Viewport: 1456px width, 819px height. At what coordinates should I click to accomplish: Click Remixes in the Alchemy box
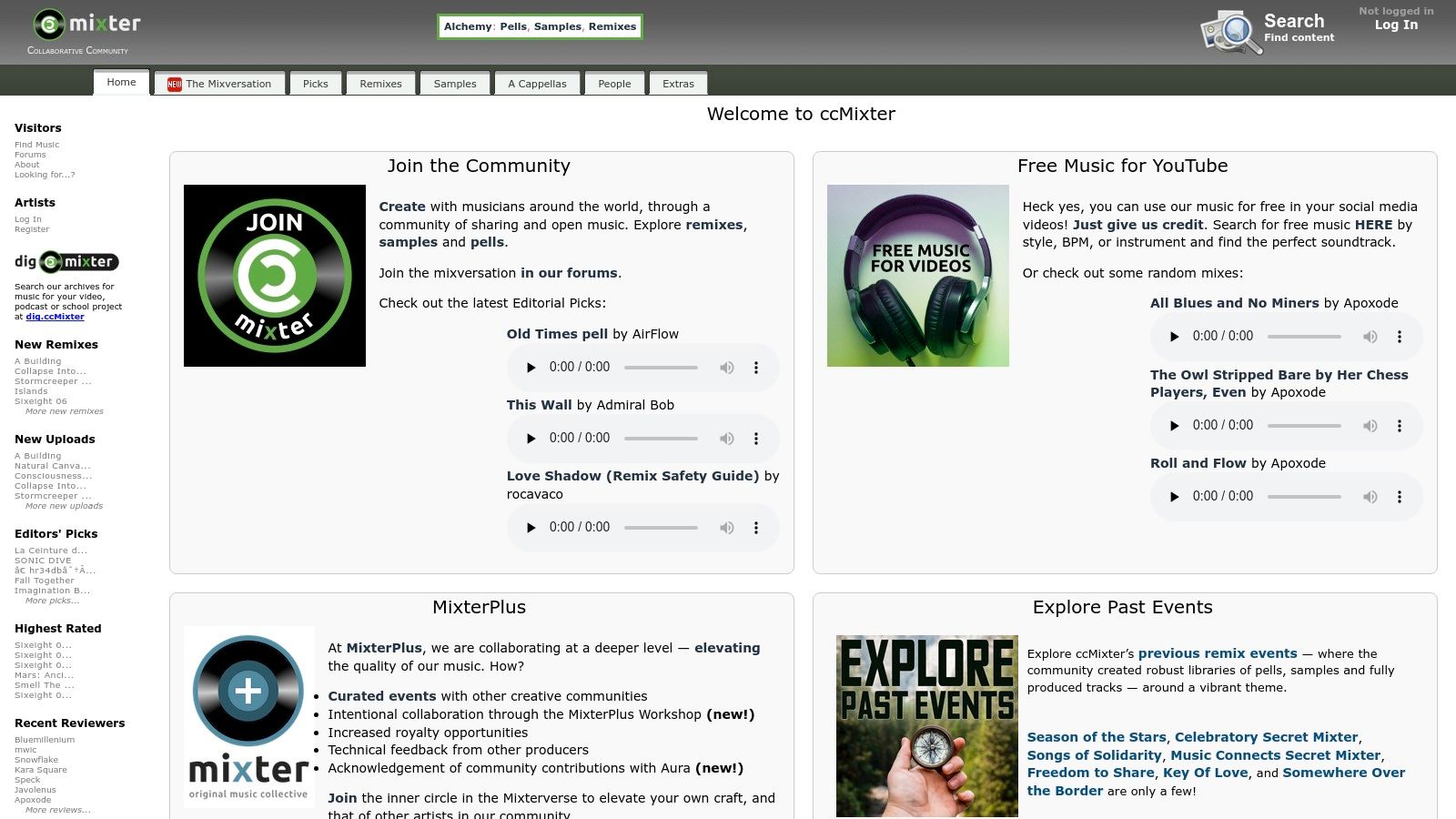(612, 26)
